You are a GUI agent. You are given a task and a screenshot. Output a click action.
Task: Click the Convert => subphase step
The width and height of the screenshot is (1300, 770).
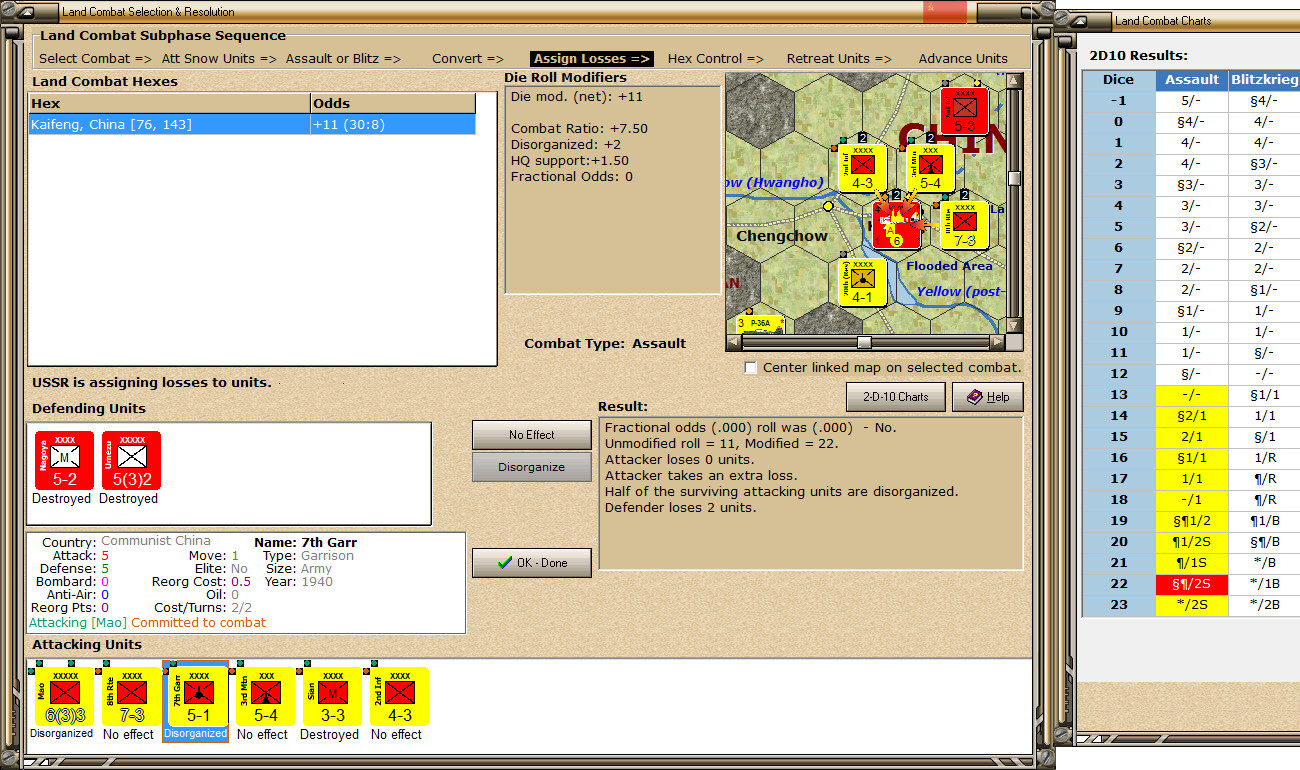click(468, 58)
